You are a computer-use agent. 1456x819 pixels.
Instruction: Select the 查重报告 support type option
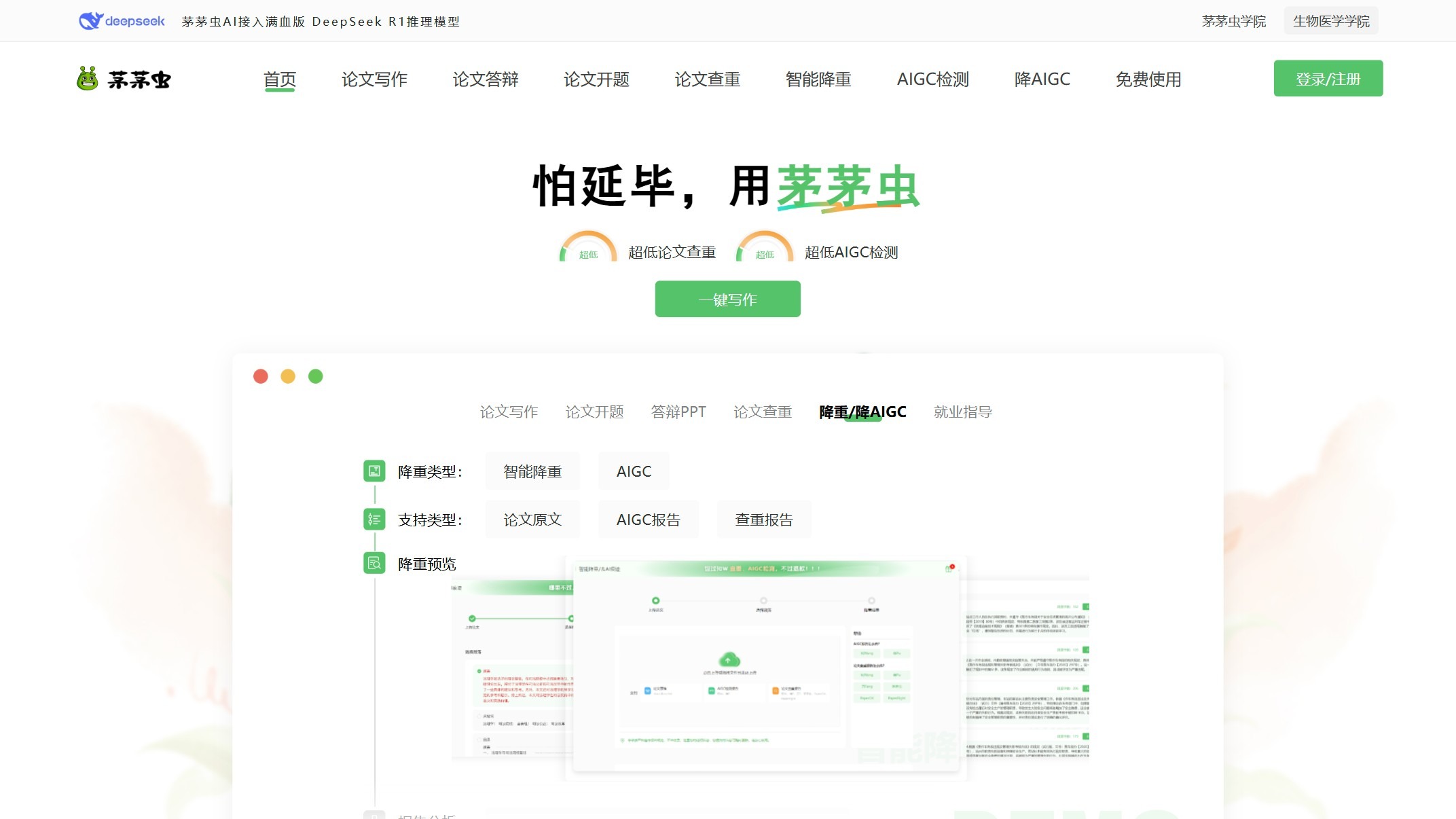(x=763, y=518)
